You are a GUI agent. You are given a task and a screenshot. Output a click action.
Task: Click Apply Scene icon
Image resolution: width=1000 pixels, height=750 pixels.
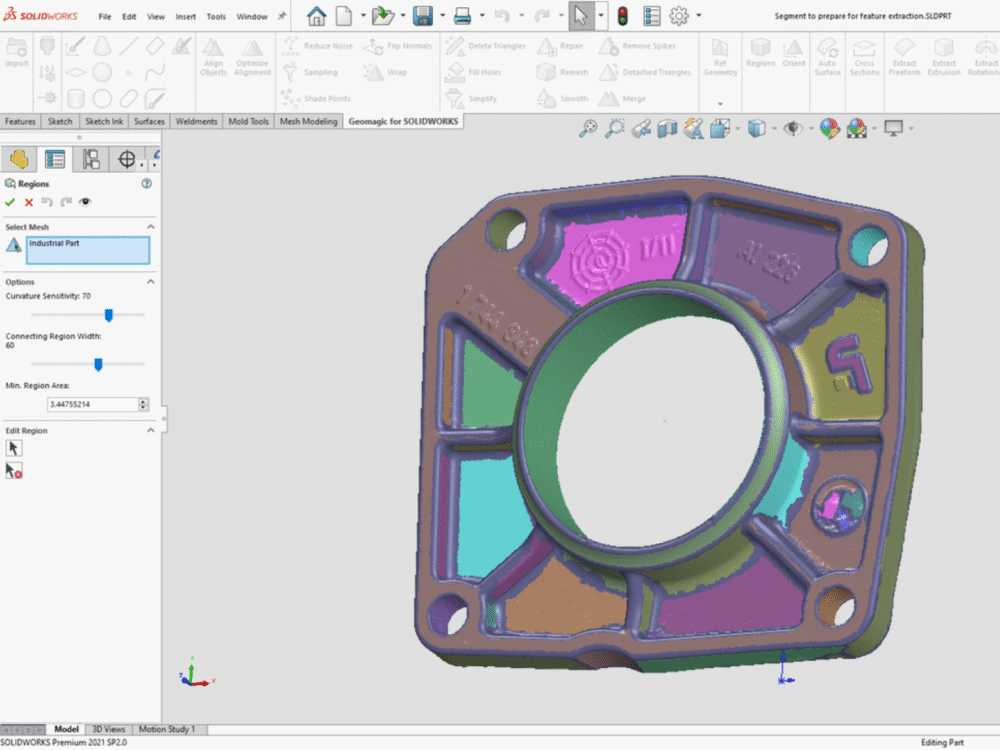[x=857, y=128]
